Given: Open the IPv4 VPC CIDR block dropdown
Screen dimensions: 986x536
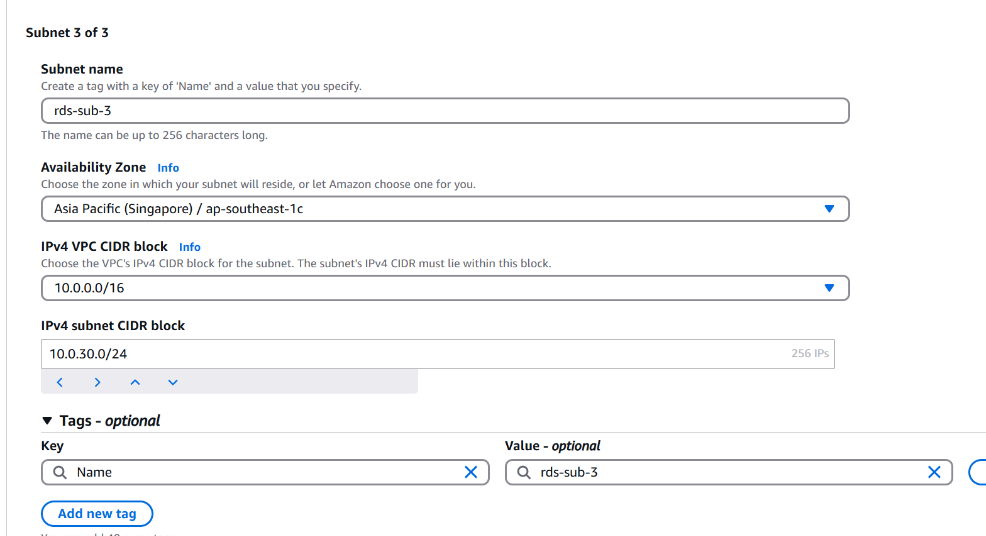Looking at the screenshot, I should pyautogui.click(x=445, y=288).
